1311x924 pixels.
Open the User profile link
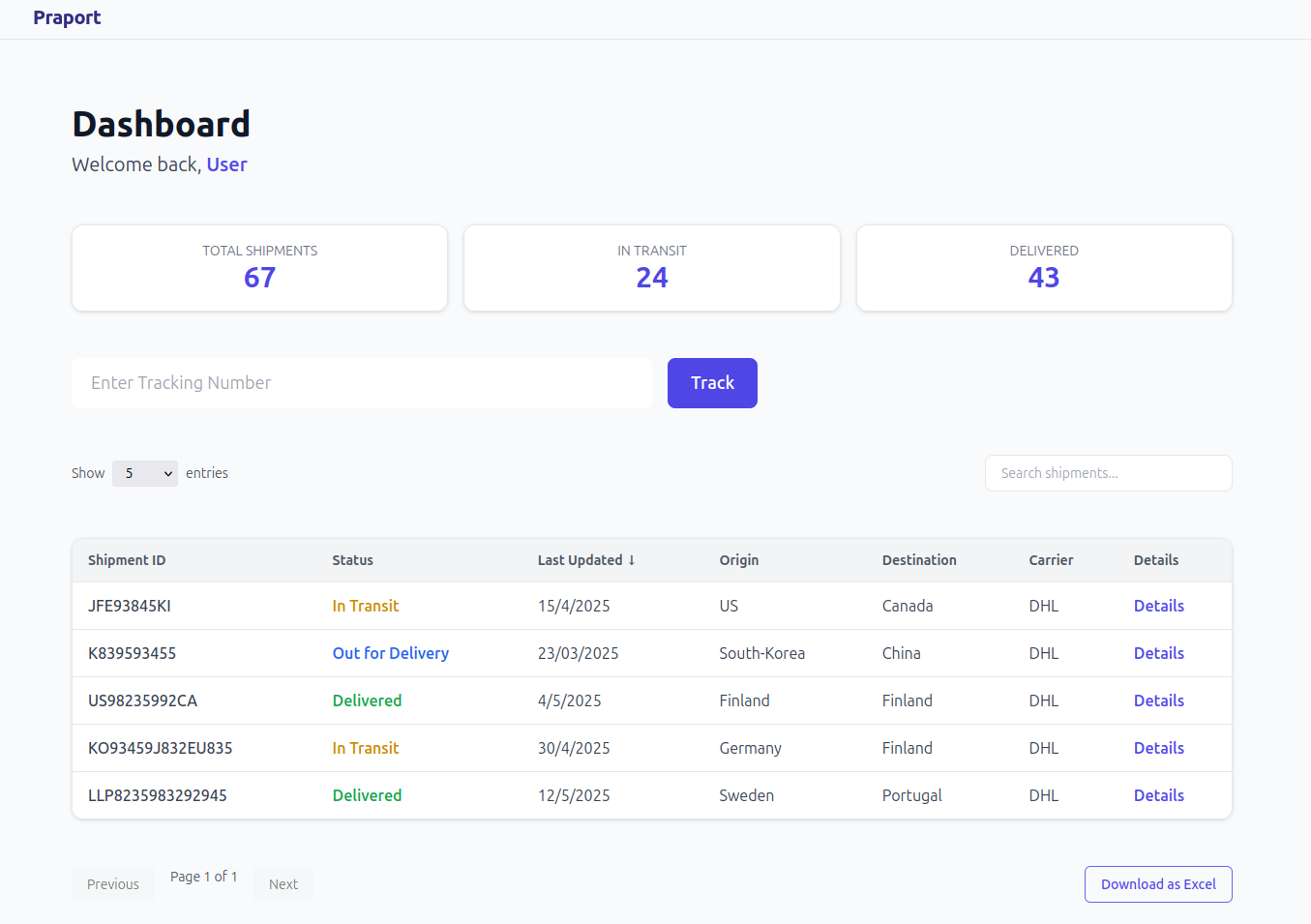[x=226, y=164]
